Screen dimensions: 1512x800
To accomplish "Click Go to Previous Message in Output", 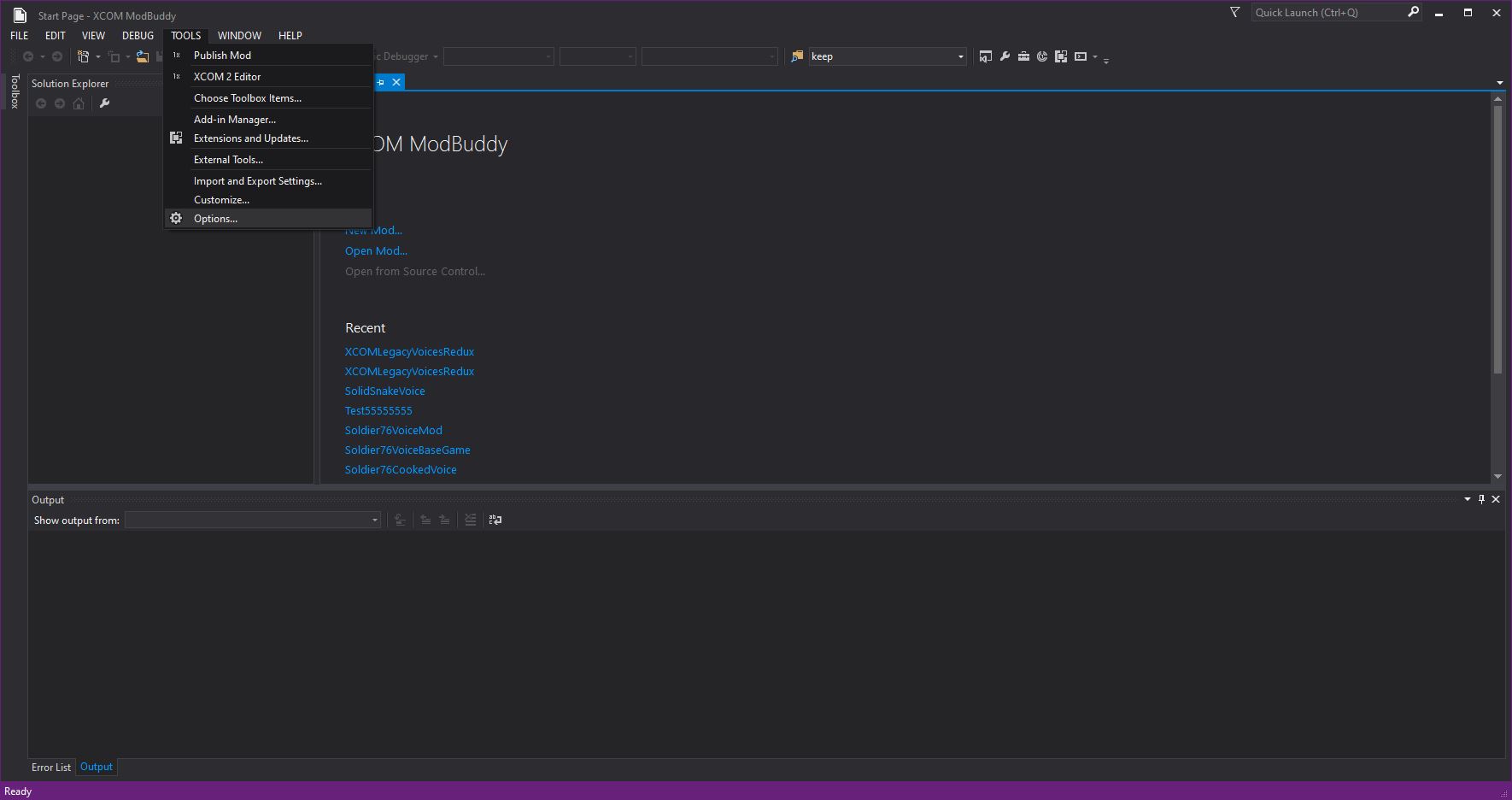I will [425, 520].
